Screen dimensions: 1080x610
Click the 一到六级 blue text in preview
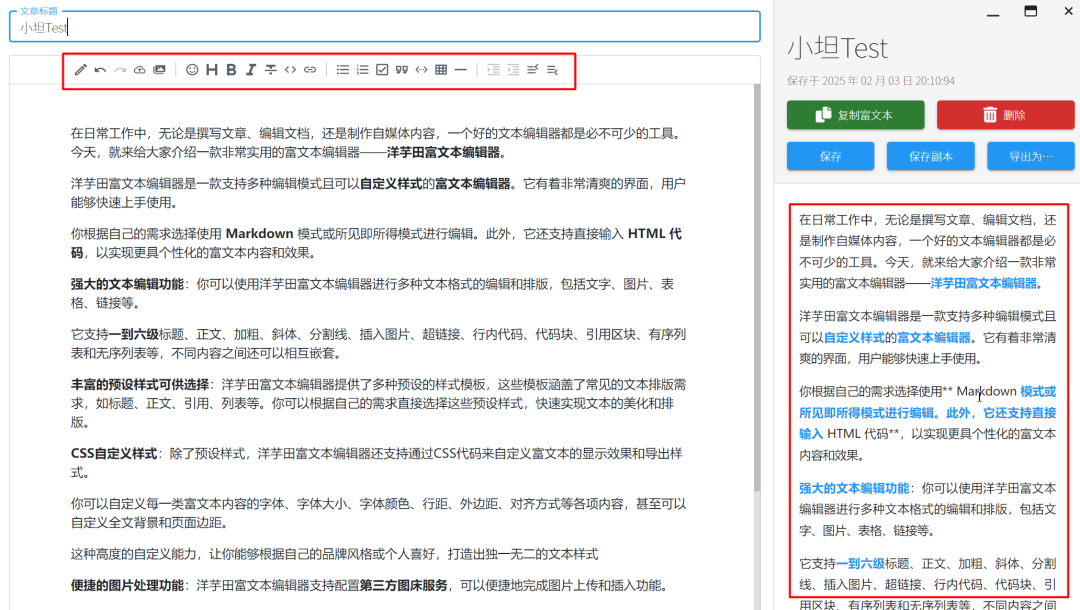click(860, 563)
